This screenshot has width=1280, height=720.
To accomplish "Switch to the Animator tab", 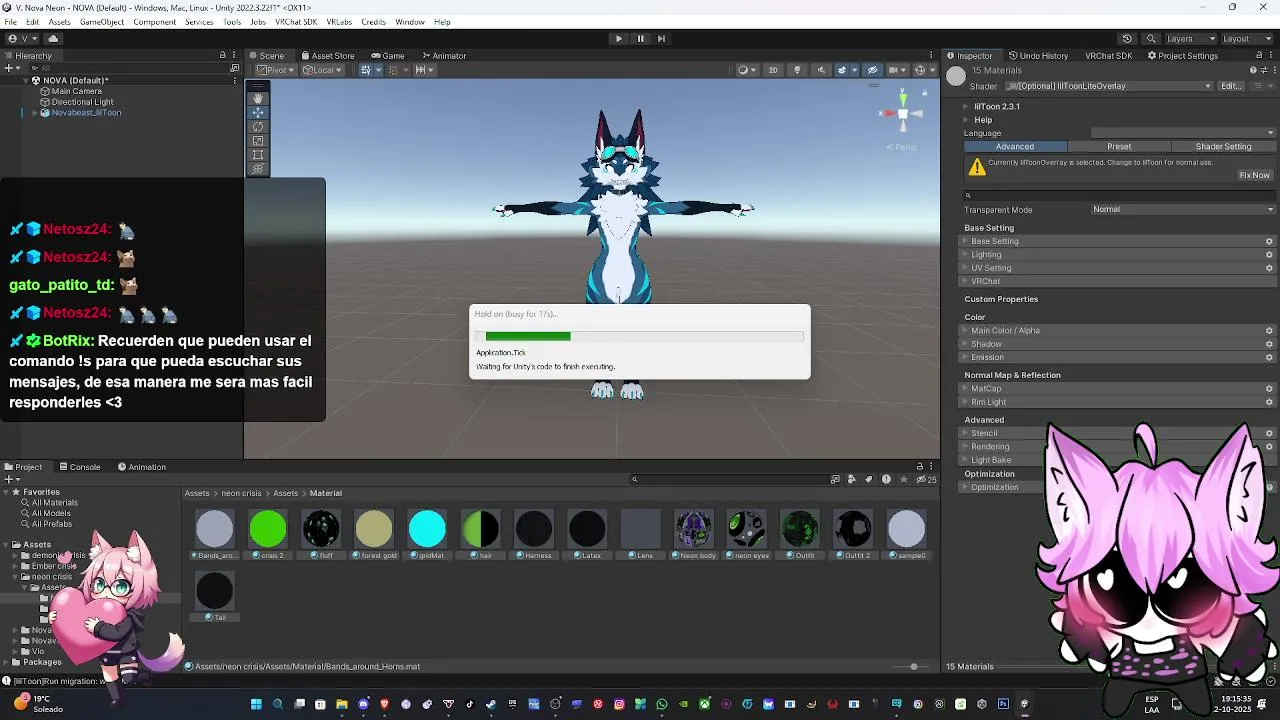I will click(444, 55).
